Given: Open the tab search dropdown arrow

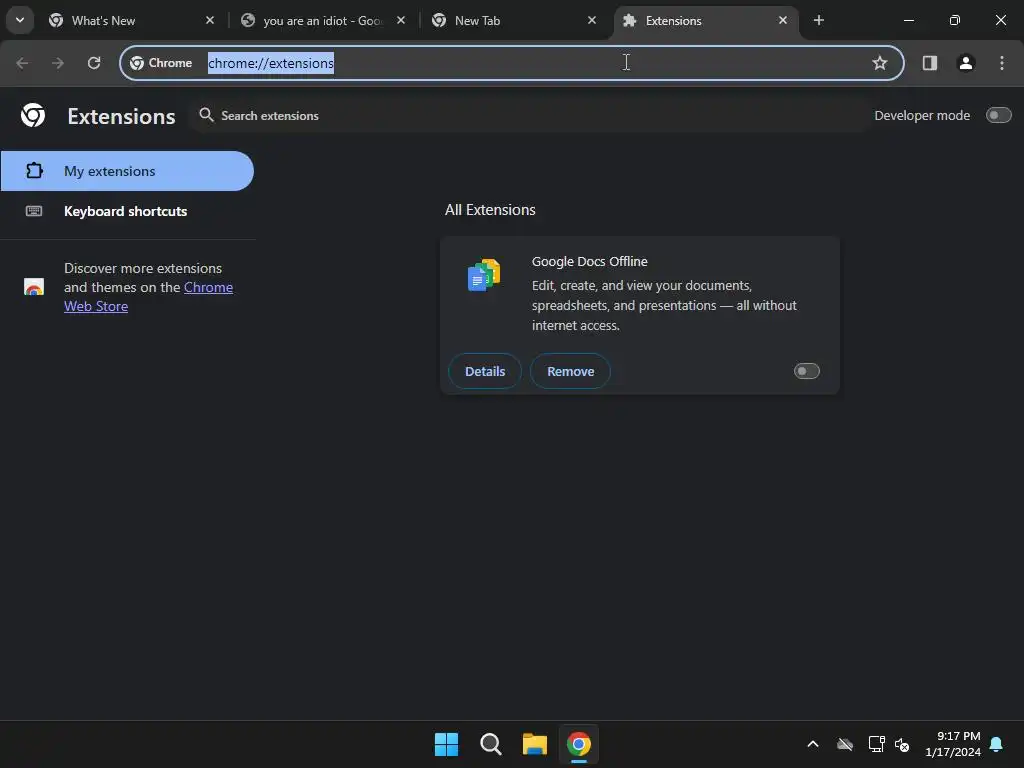Looking at the screenshot, I should 20,20.
